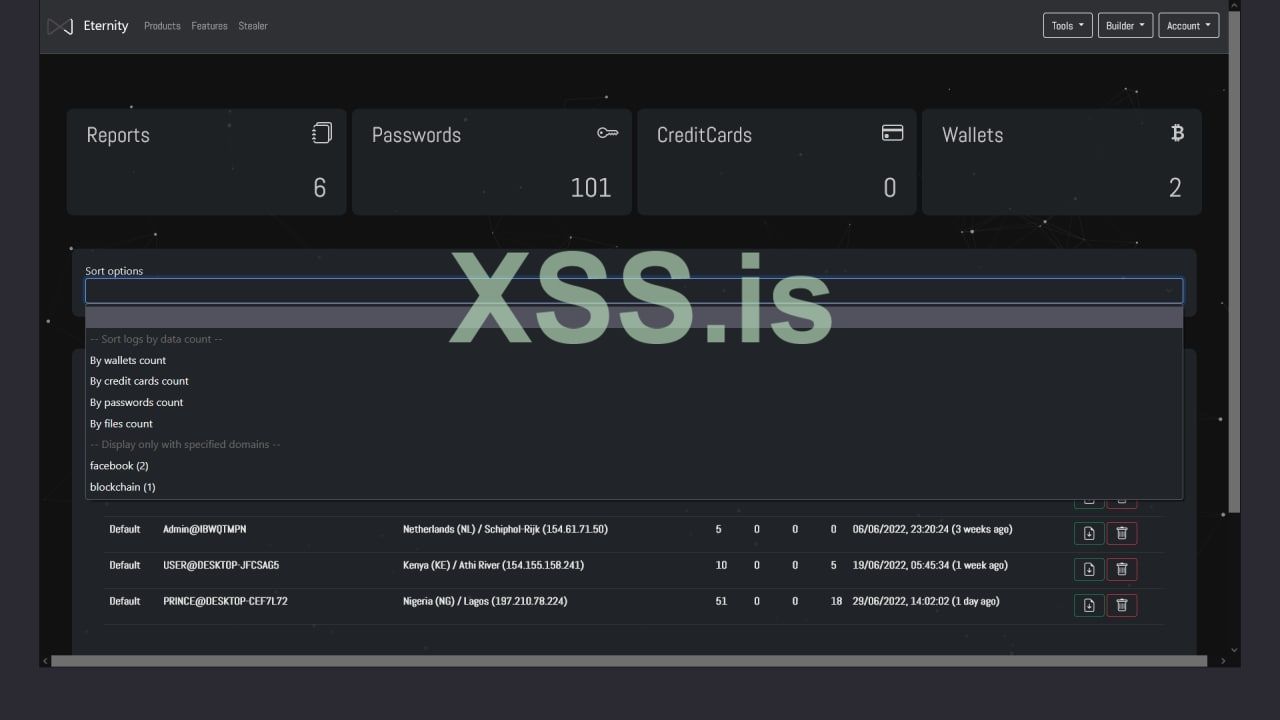
Task: Click Kenya (KE) / Athi River location
Action: 493,565
